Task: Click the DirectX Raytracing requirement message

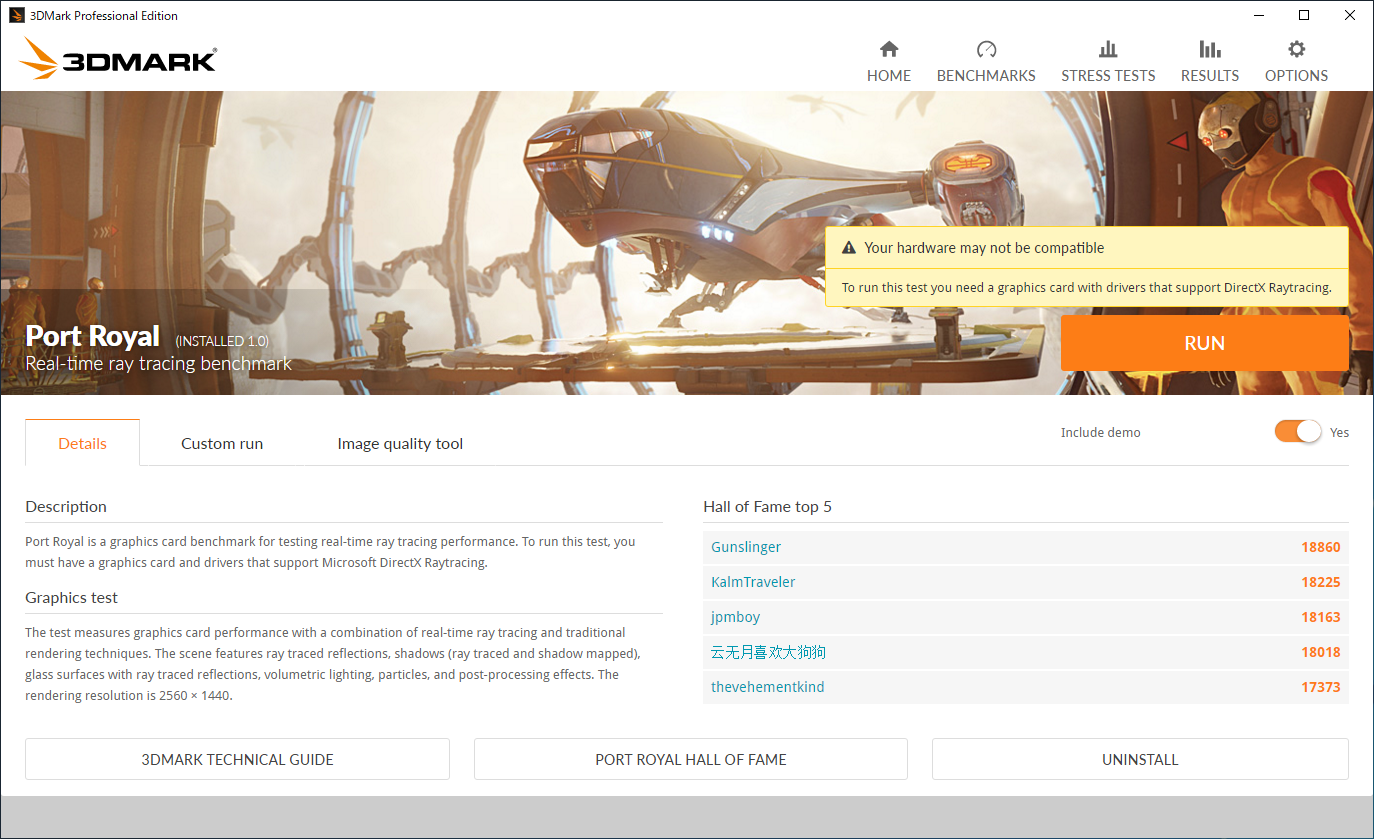Action: coord(1087,287)
